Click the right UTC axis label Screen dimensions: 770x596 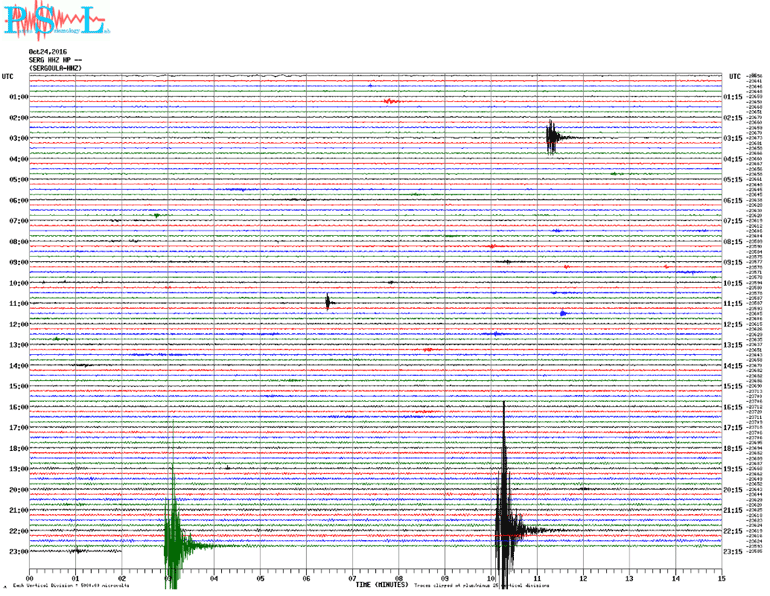pyautogui.click(x=735, y=76)
